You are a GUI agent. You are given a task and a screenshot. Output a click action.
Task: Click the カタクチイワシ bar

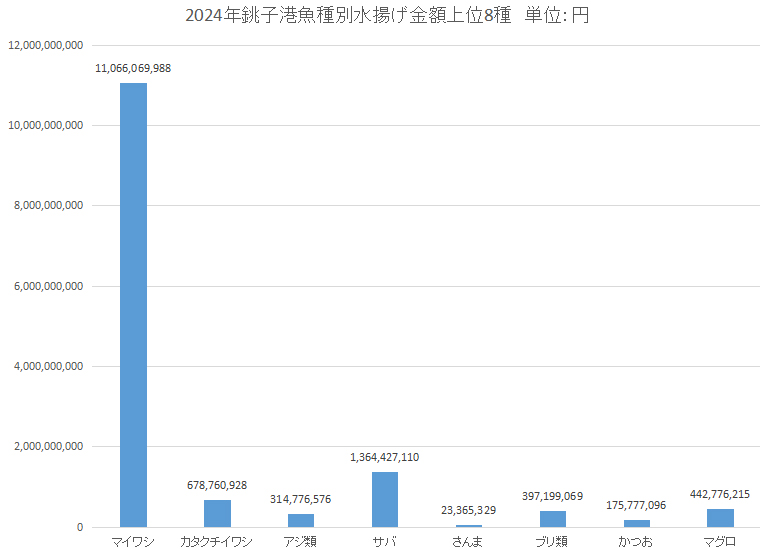click(x=217, y=513)
